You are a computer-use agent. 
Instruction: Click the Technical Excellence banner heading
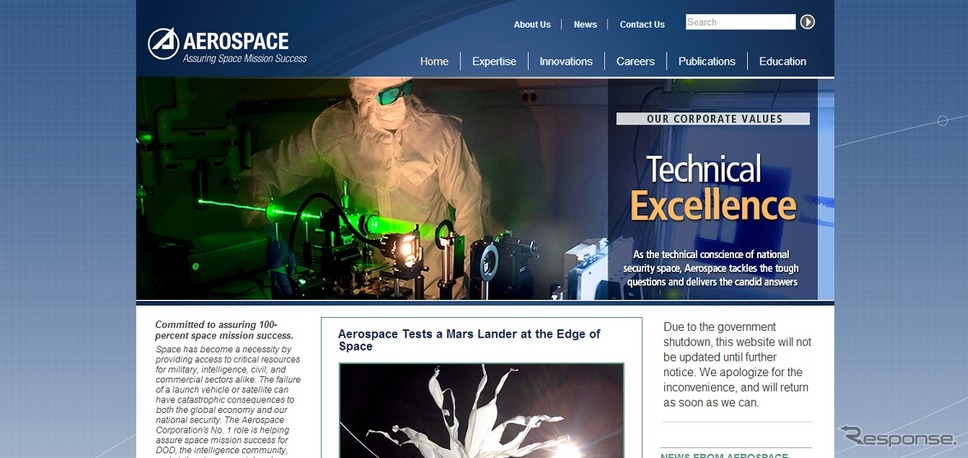713,188
